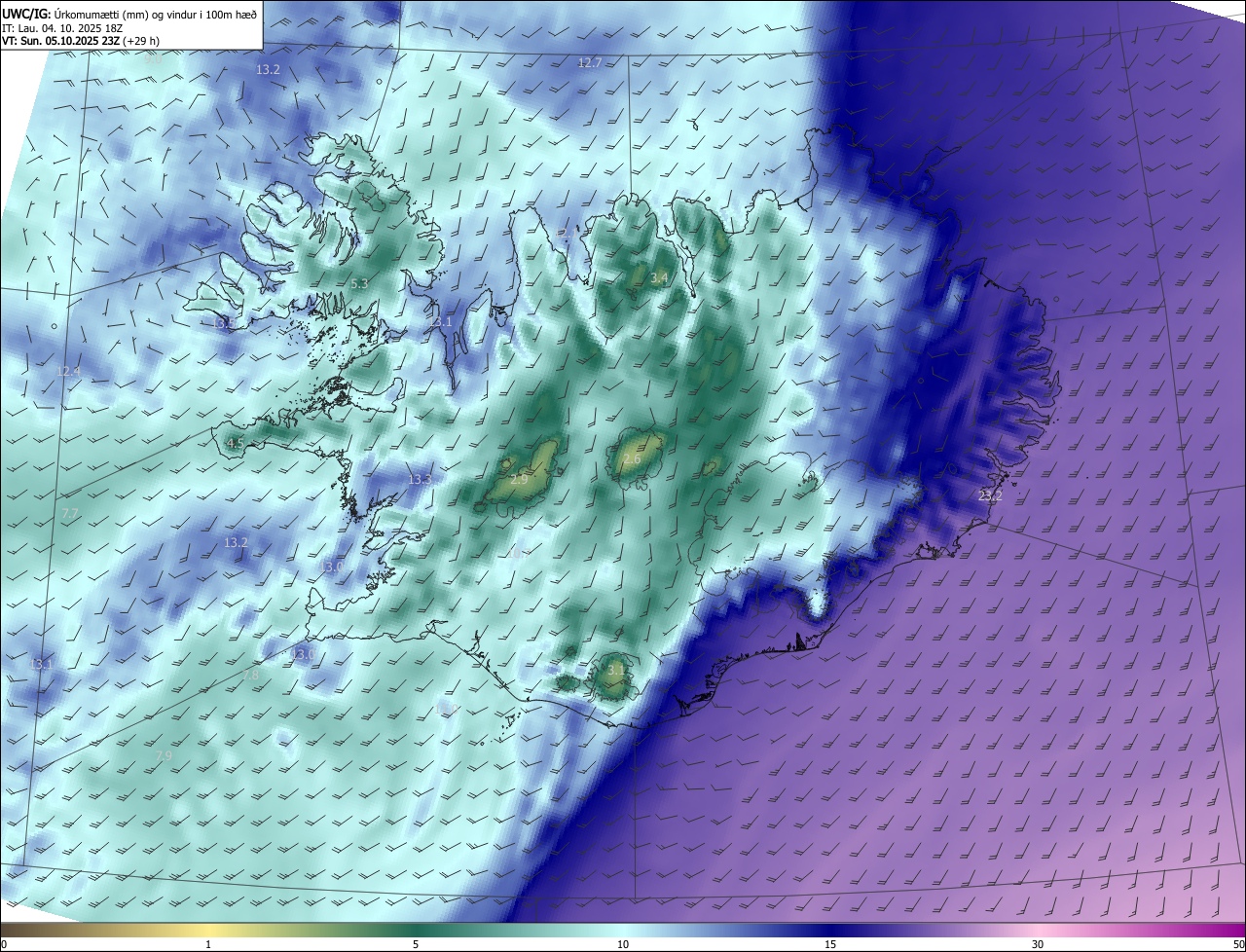
Task: Click the 15 tick on the colour scale
Action: pos(830,945)
